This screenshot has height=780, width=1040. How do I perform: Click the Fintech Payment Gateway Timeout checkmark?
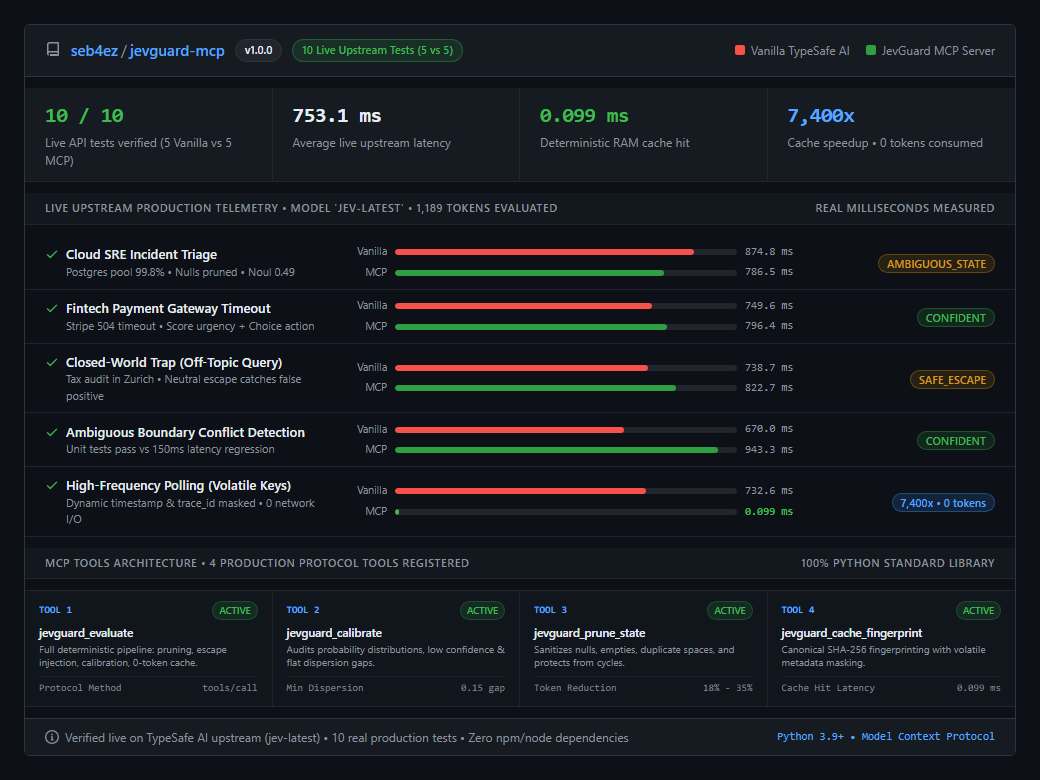pyautogui.click(x=52, y=308)
